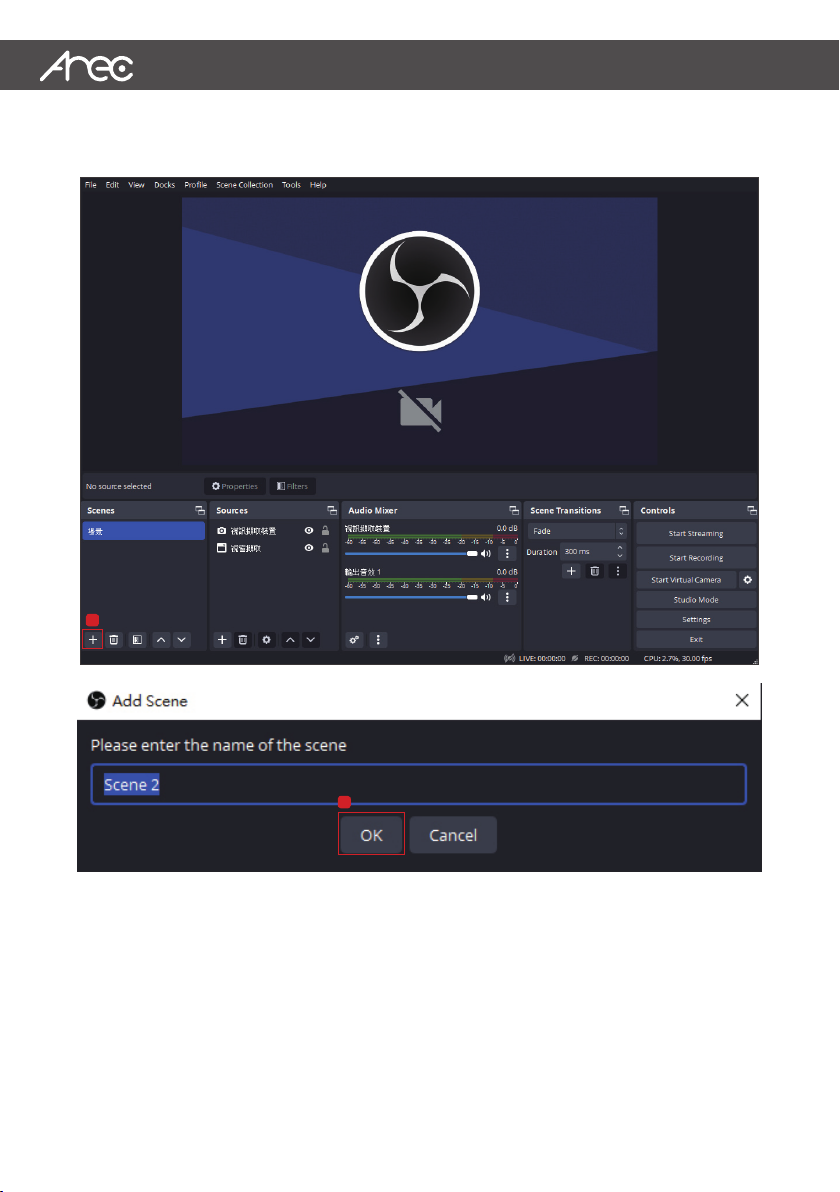Click Start Virtual Camera

(x=686, y=580)
